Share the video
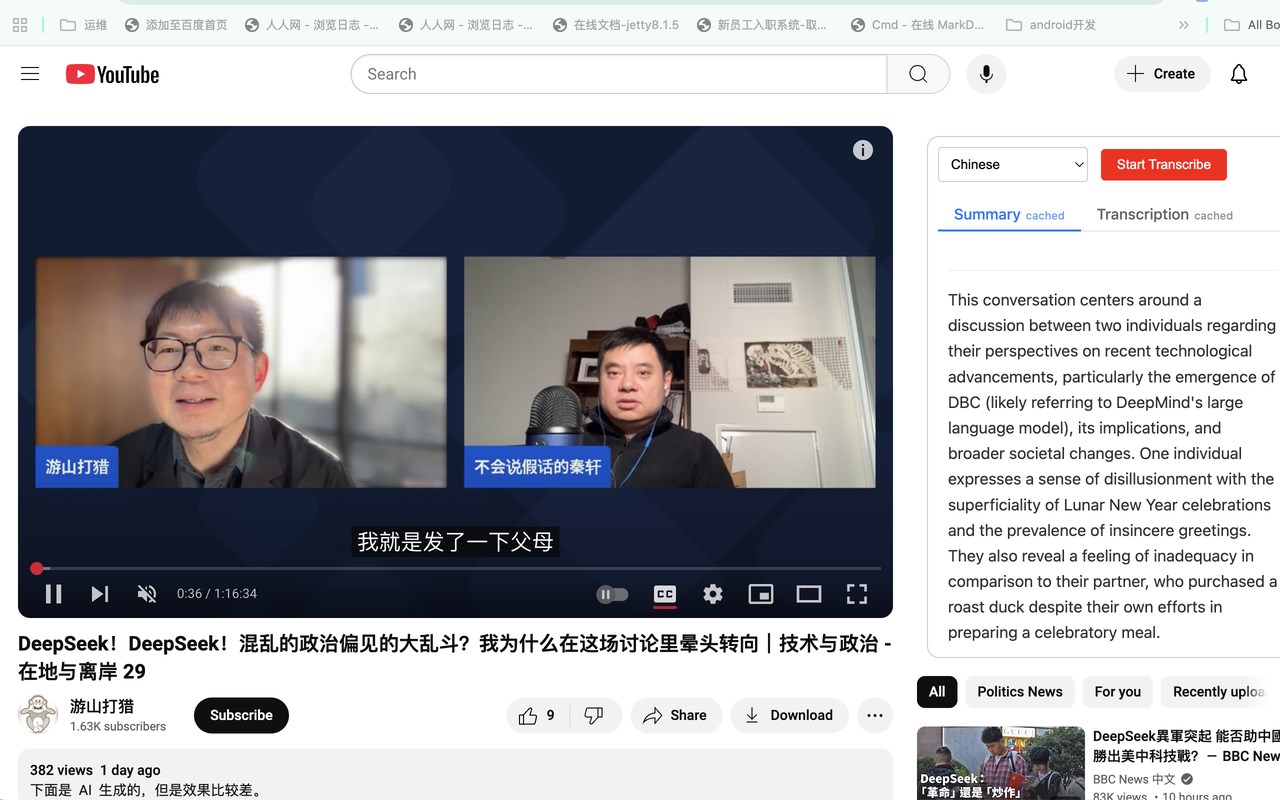This screenshot has height=800, width=1280. tap(676, 716)
